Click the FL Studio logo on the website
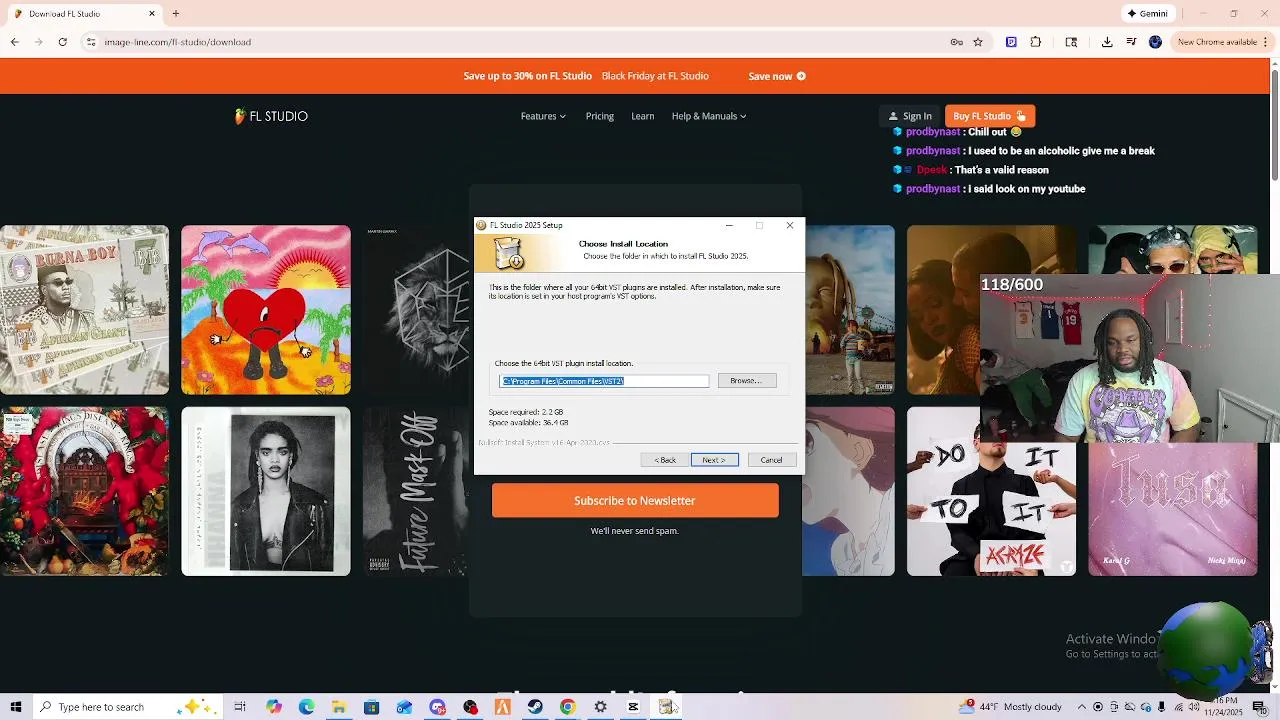Screen dimensions: 1280x720 pyautogui.click(x=271, y=116)
